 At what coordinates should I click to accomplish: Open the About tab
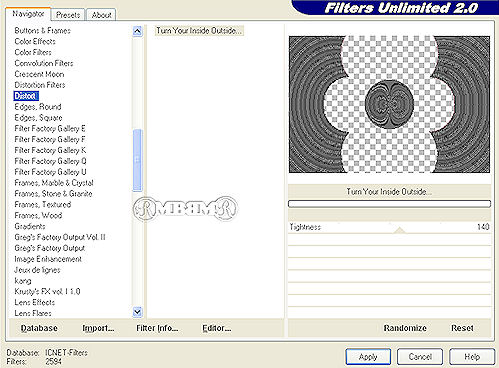[101, 15]
